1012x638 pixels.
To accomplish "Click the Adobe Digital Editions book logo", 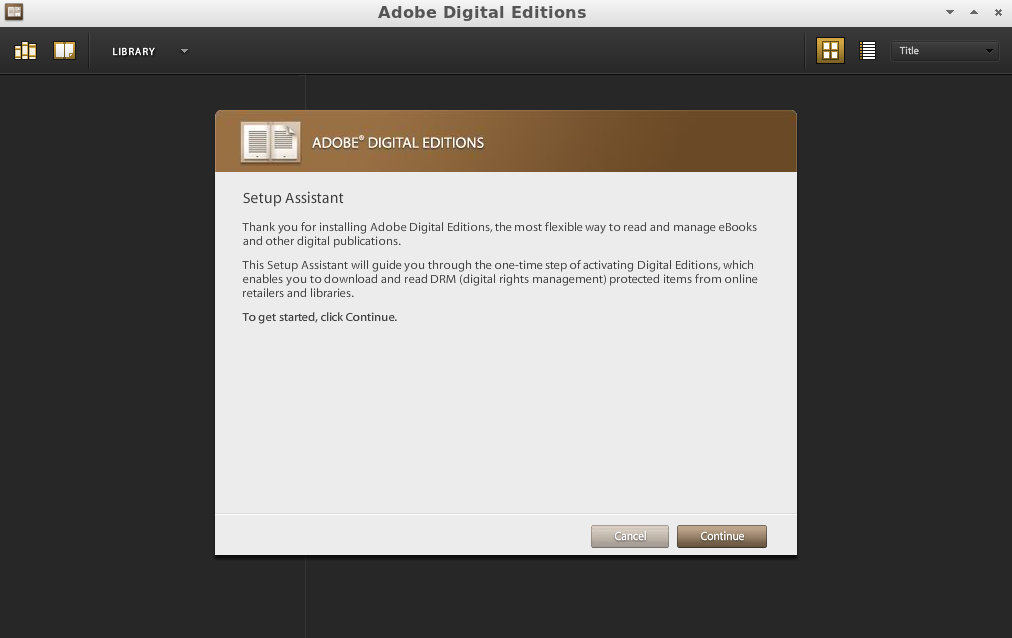I will click(270, 142).
